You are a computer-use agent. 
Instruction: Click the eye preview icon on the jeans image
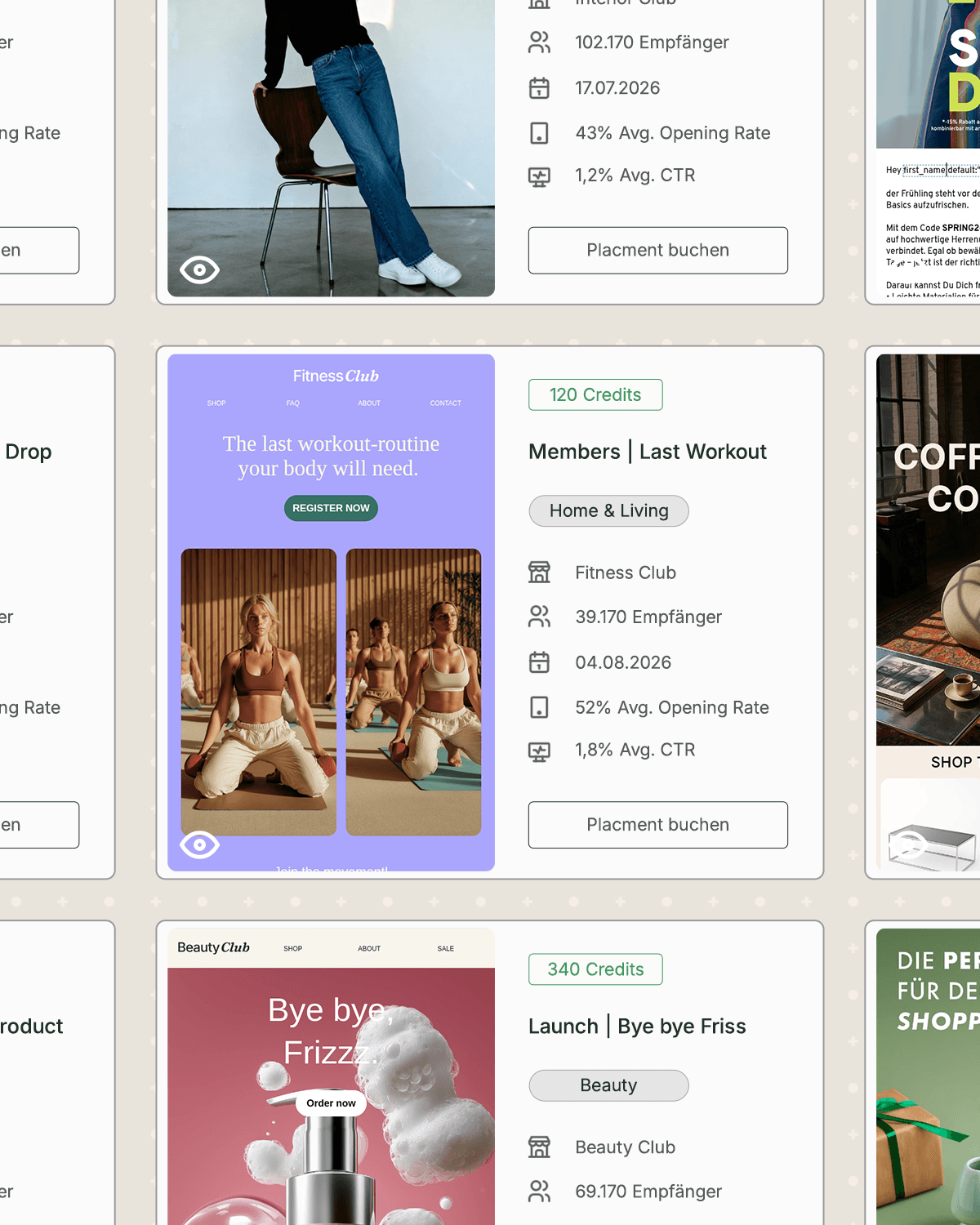point(199,269)
